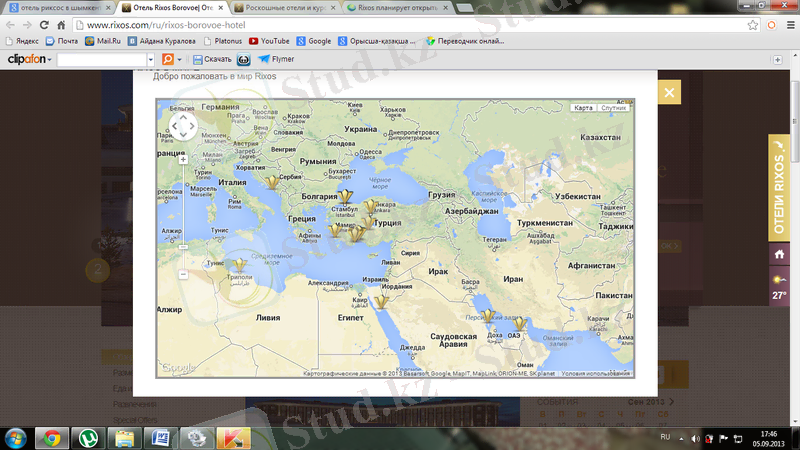Open Flymer from the clipafon toolbar
800x450 pixels.
tap(276, 59)
